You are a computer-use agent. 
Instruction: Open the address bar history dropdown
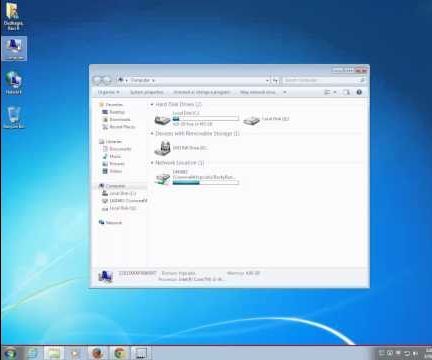point(267,80)
